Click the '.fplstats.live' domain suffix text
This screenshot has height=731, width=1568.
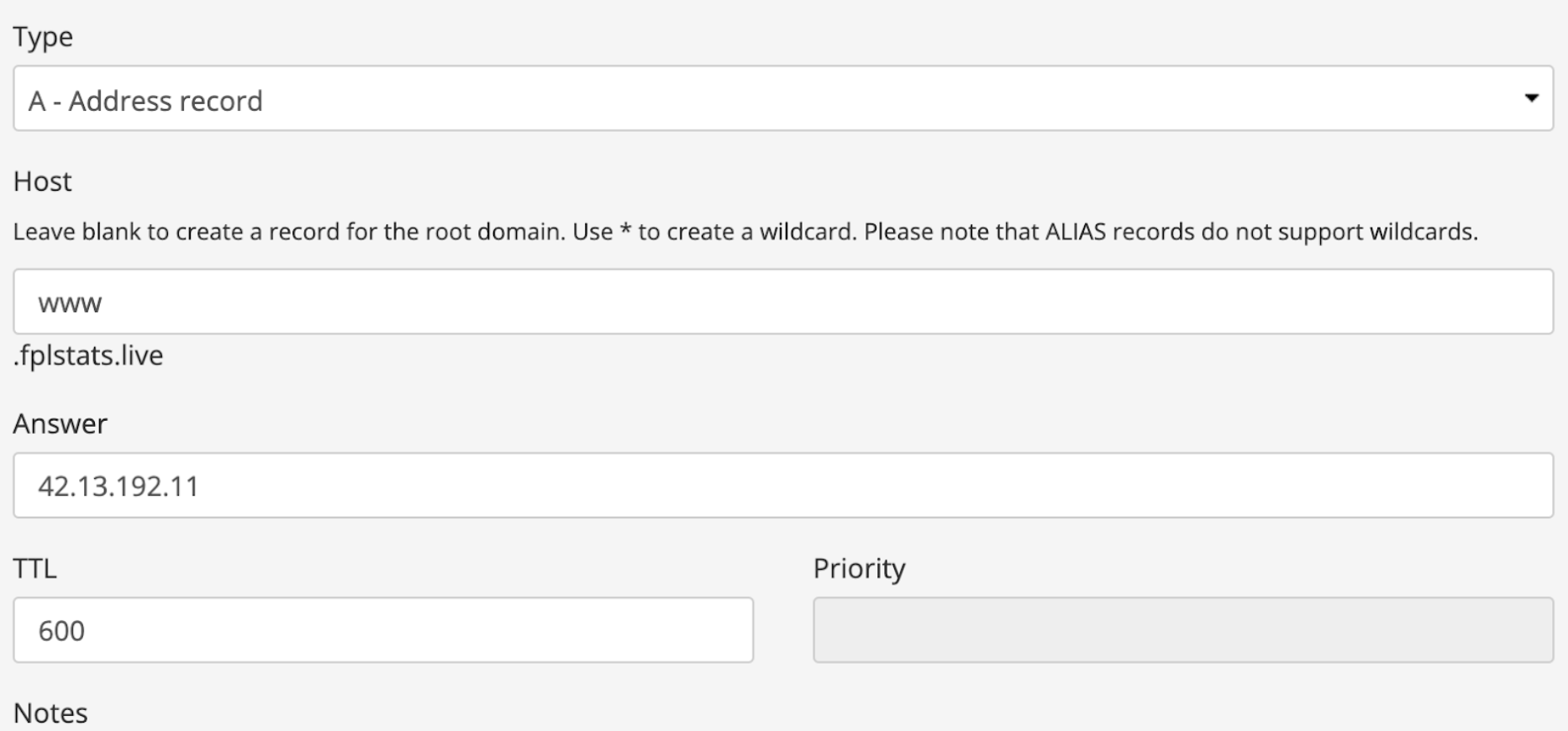[88, 355]
